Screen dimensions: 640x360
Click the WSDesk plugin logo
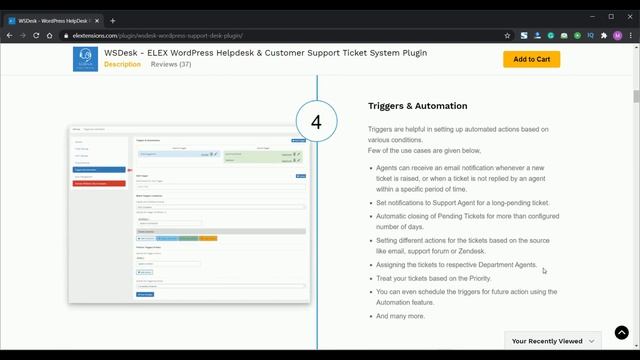tap(85, 59)
